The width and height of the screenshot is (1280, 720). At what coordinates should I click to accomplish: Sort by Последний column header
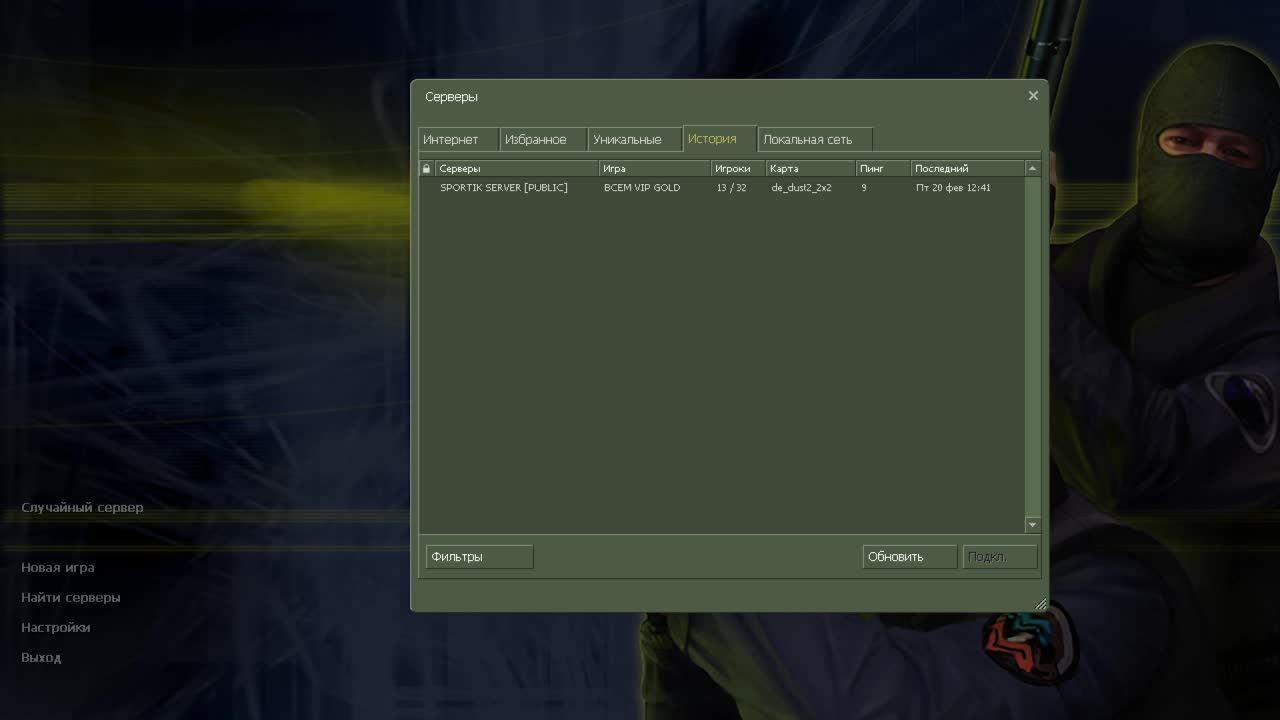coord(968,168)
